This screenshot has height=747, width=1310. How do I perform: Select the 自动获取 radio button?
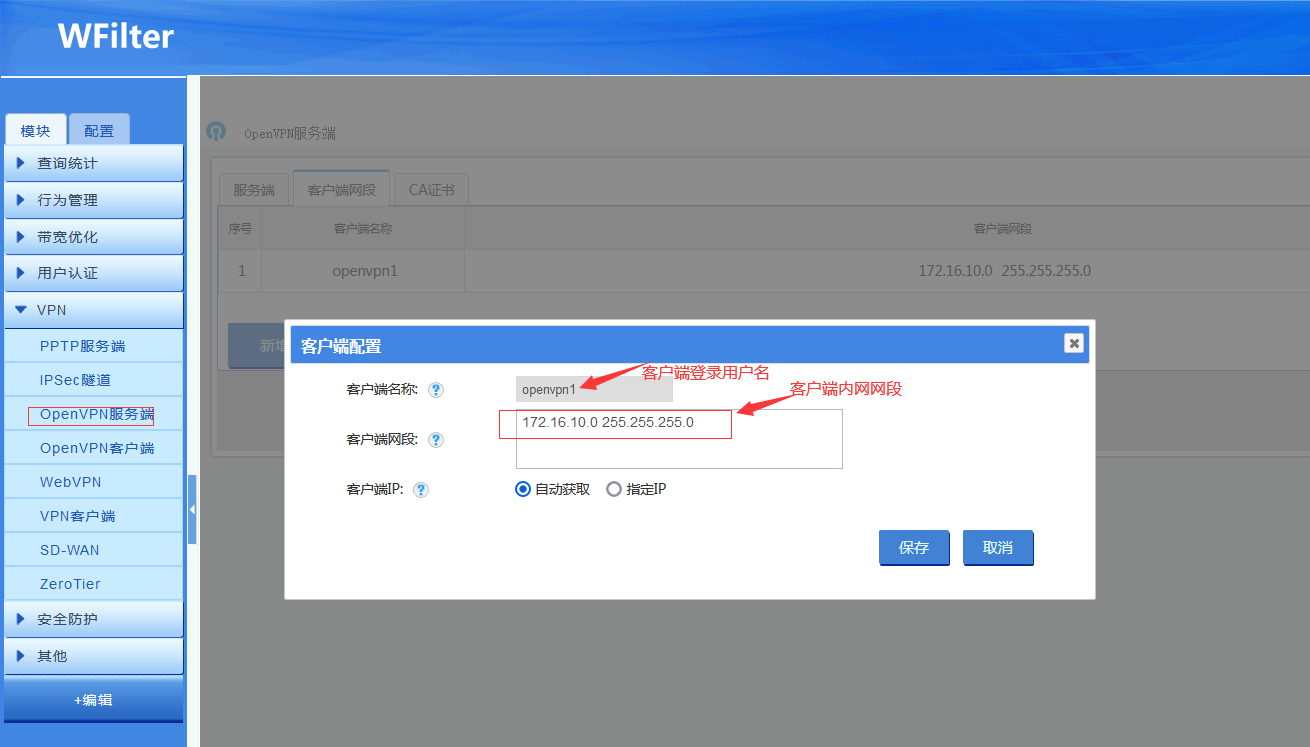523,490
